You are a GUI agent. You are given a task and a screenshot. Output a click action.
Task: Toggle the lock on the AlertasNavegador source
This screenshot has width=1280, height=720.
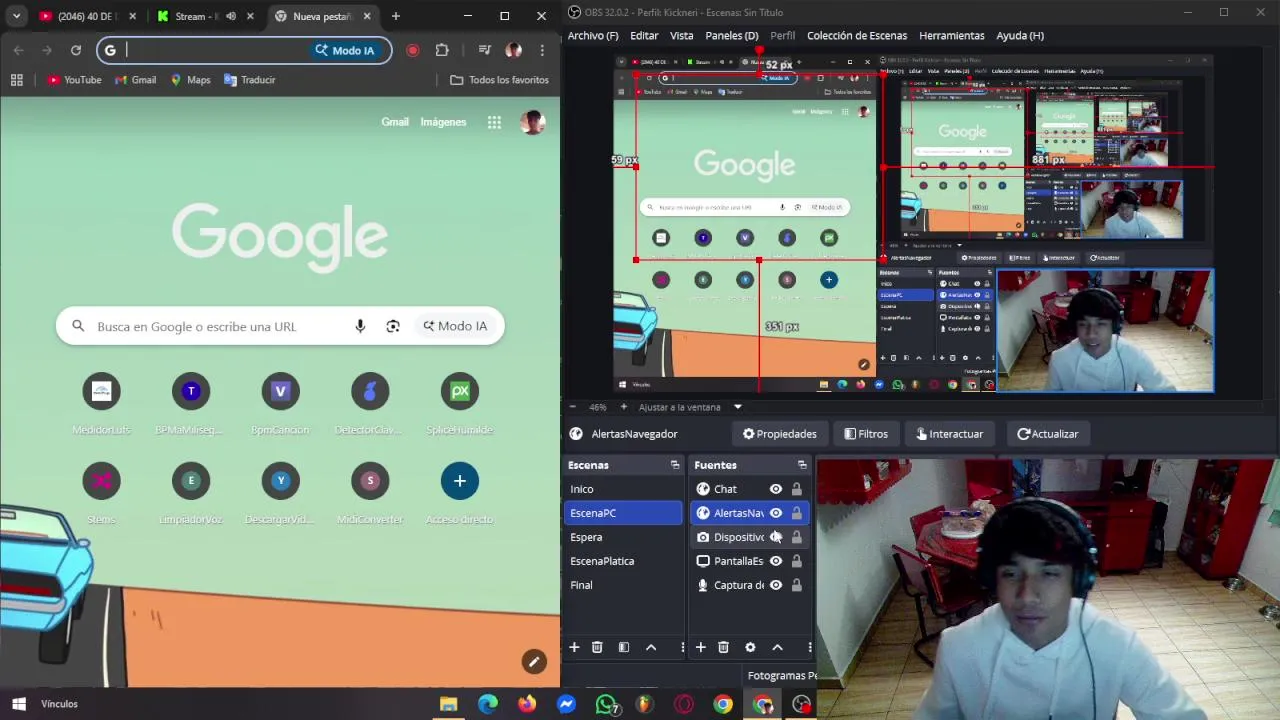[796, 513]
